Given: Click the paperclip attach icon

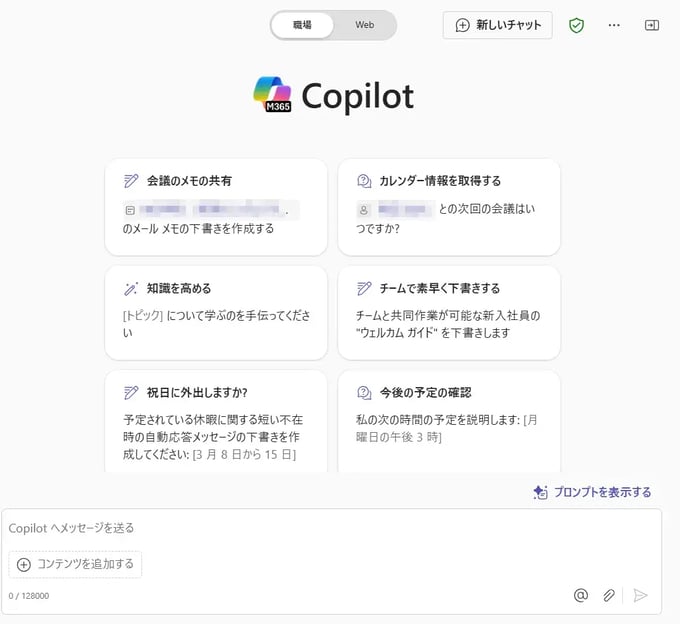Looking at the screenshot, I should (609, 595).
